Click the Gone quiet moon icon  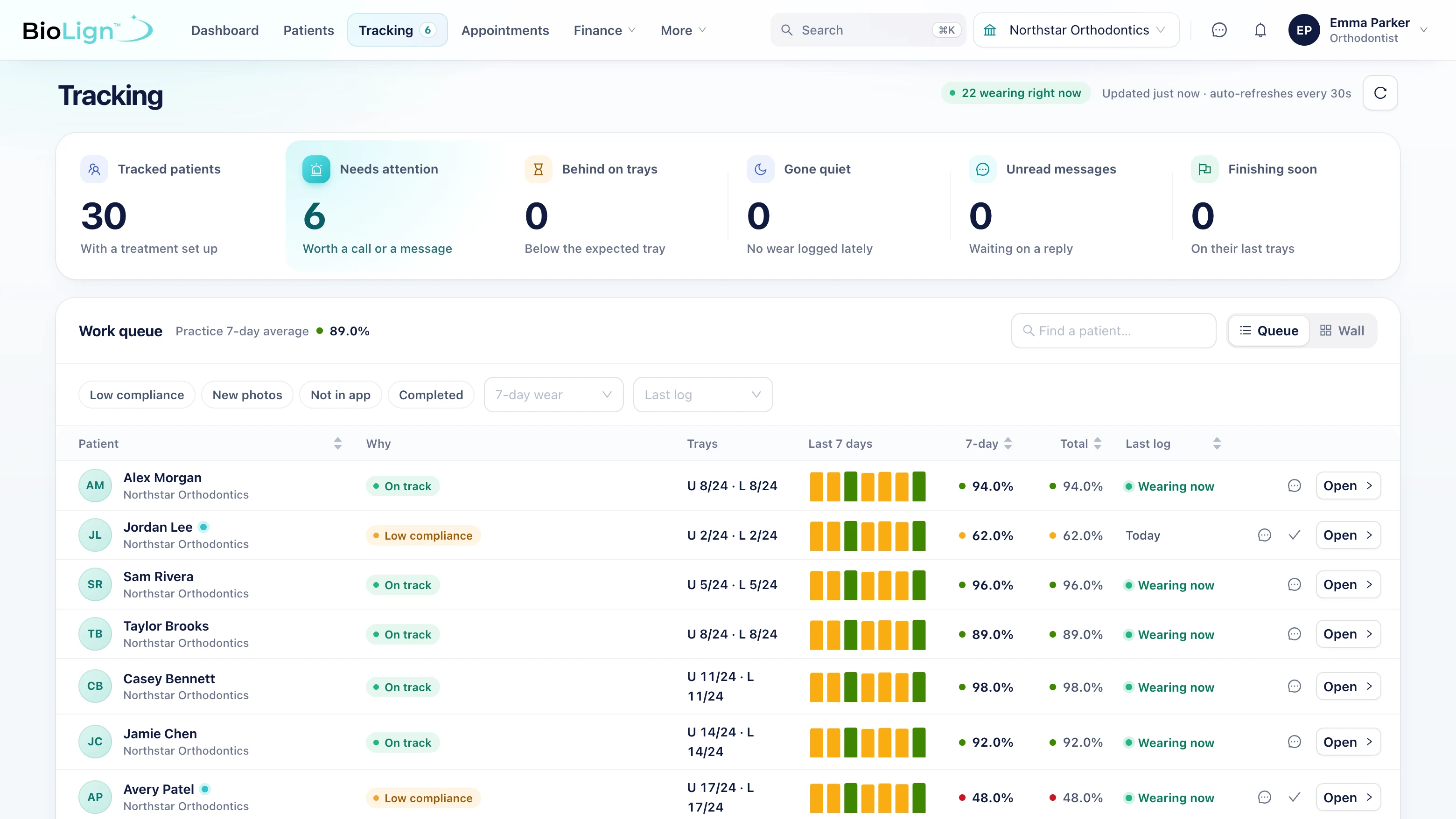pos(760,169)
